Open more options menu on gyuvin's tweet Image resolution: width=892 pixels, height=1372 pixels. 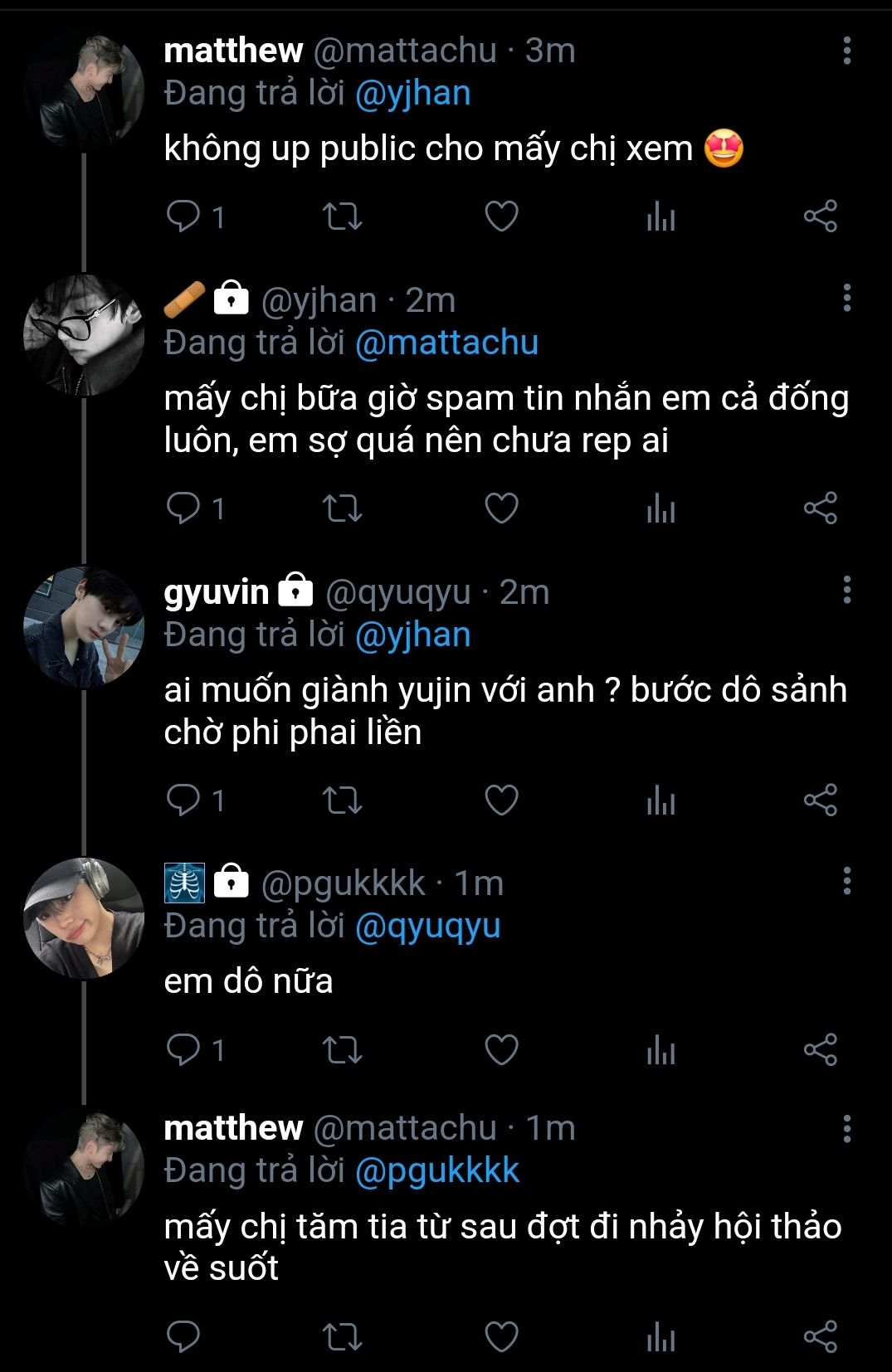[846, 591]
